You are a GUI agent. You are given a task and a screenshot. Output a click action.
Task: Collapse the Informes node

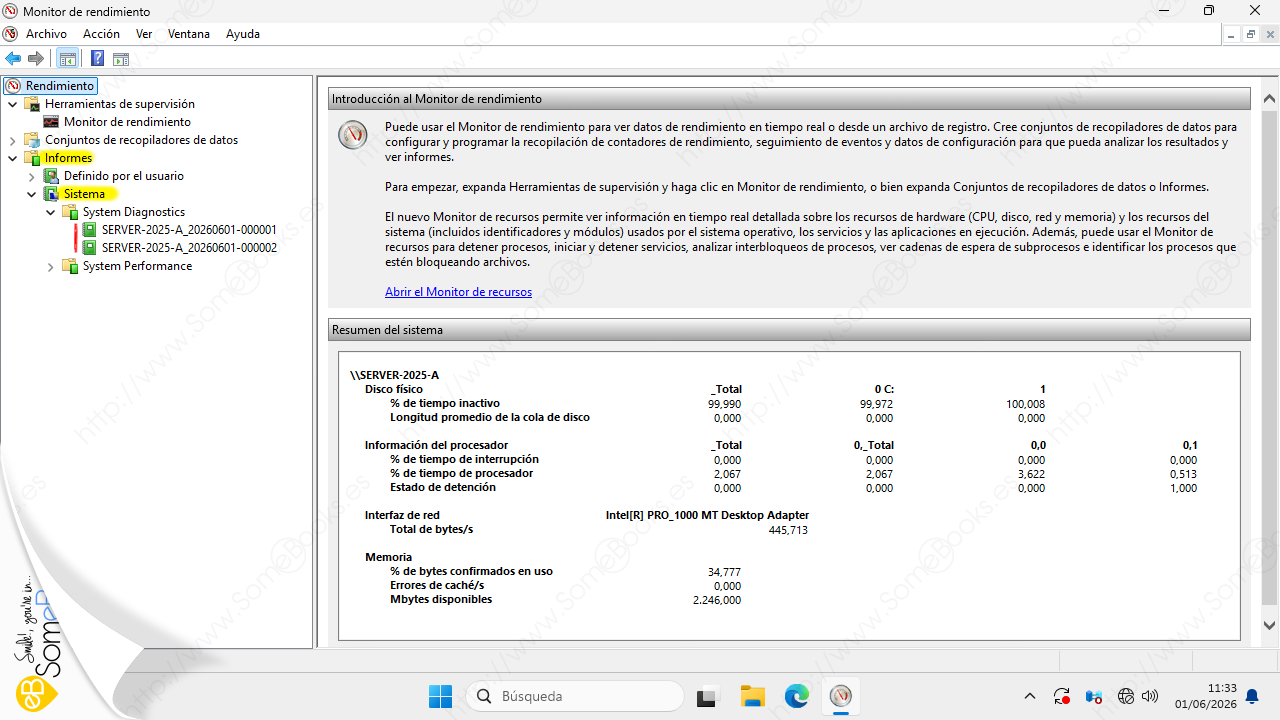13,158
